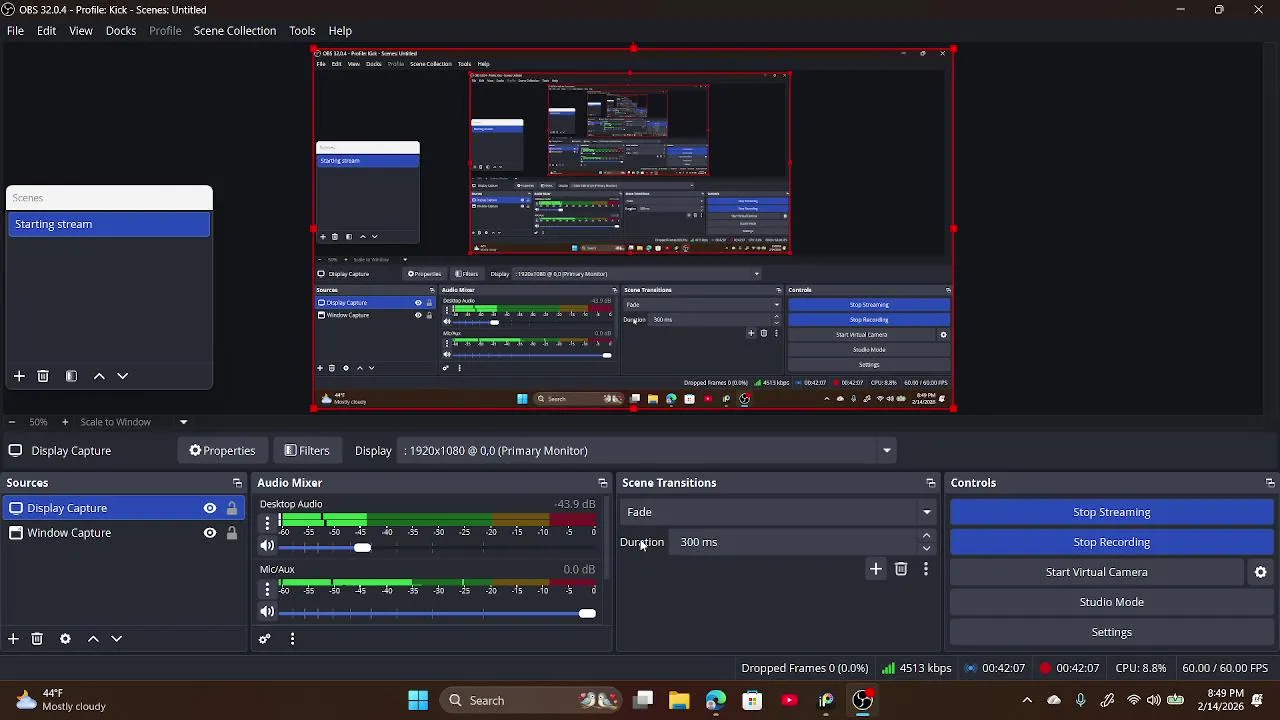The height and width of the screenshot is (720, 1280).
Task: Decrease transition duration with down arrow
Action: pyautogui.click(x=926, y=548)
